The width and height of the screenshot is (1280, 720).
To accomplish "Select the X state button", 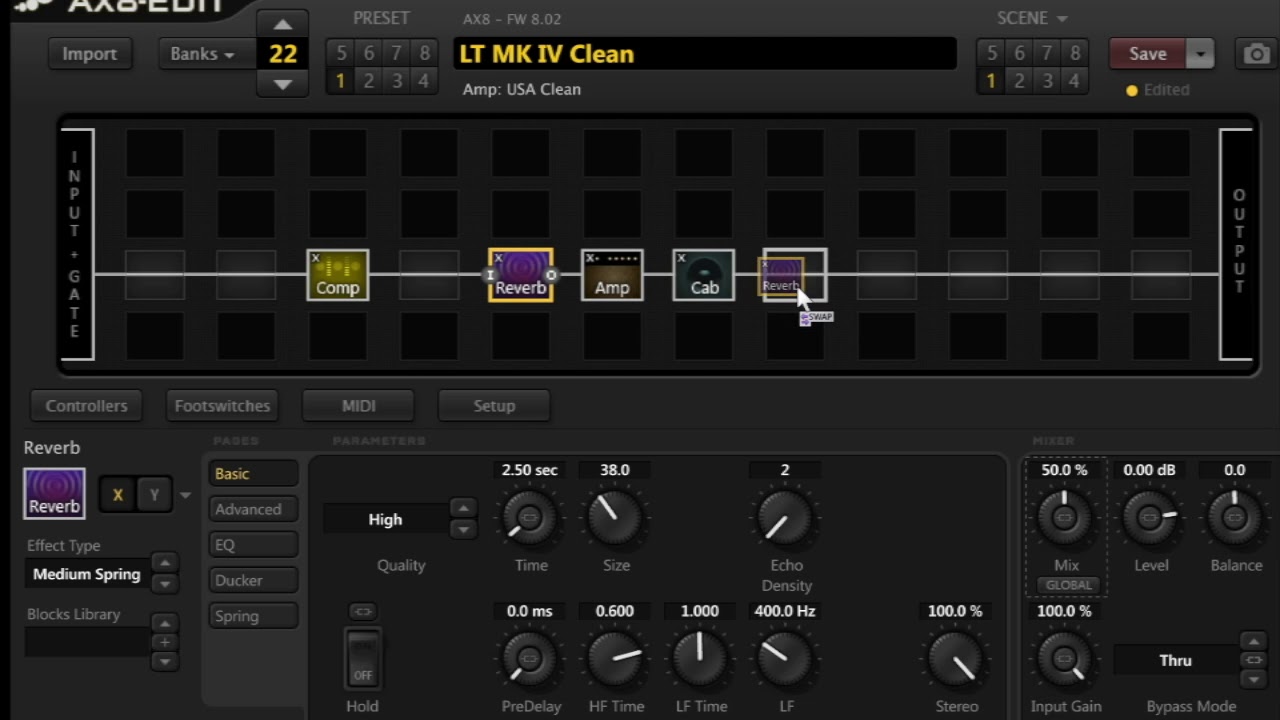I will (x=118, y=495).
